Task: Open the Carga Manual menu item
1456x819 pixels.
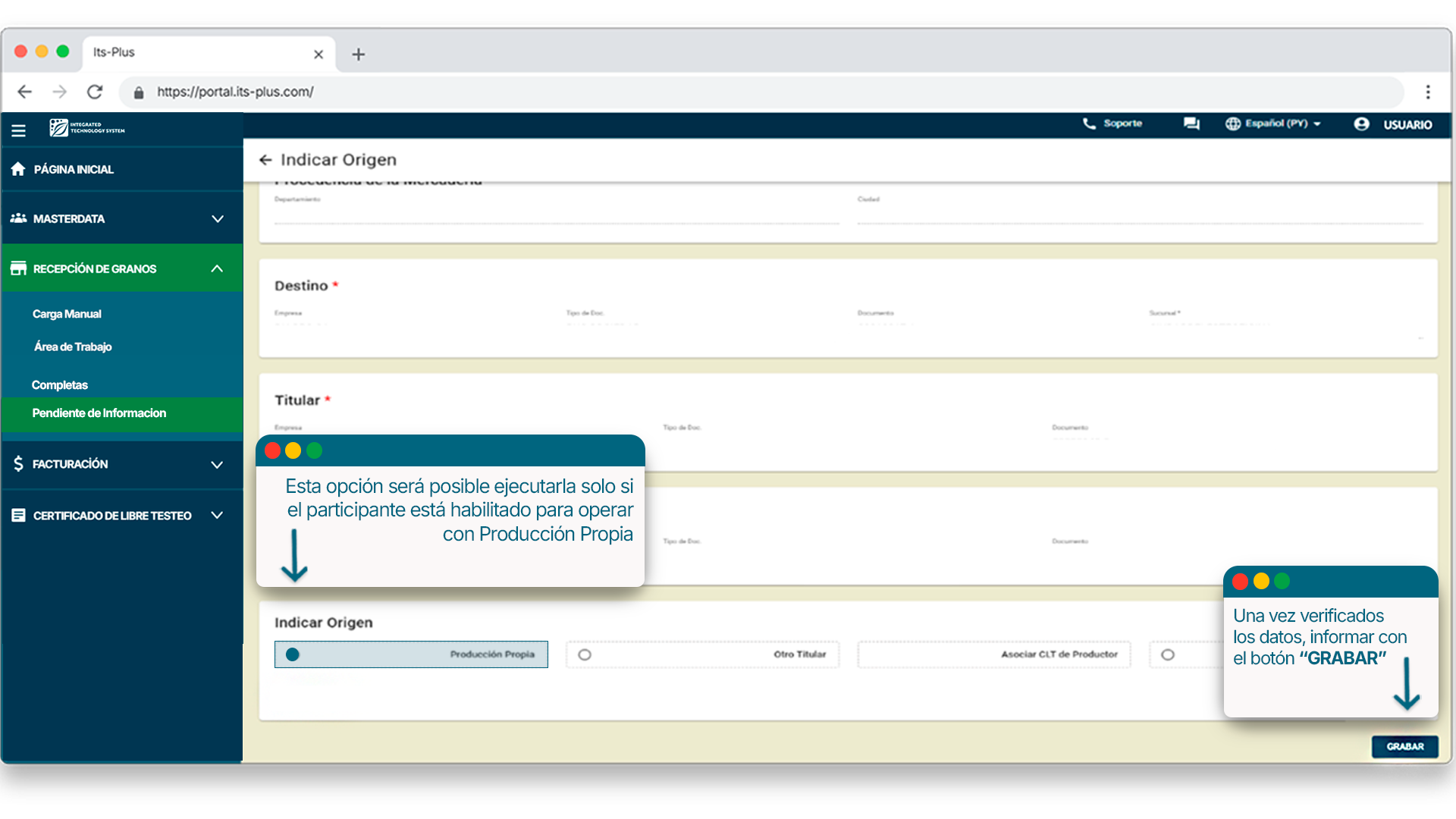Action: [67, 314]
